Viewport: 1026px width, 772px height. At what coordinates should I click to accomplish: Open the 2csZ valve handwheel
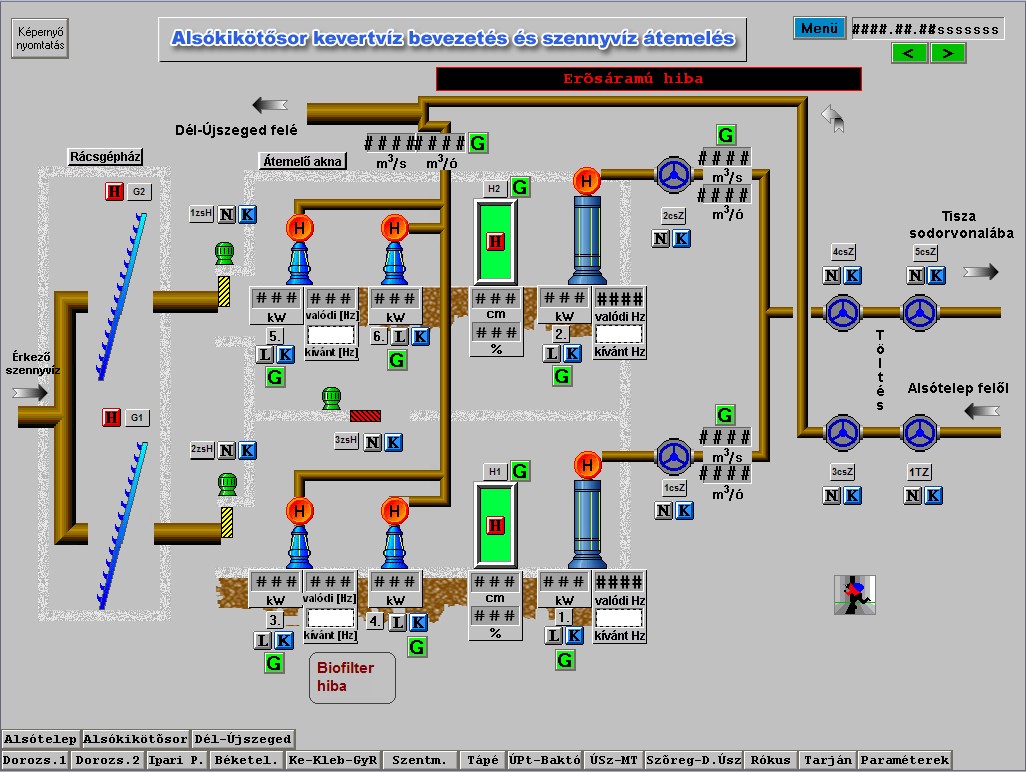pos(674,175)
